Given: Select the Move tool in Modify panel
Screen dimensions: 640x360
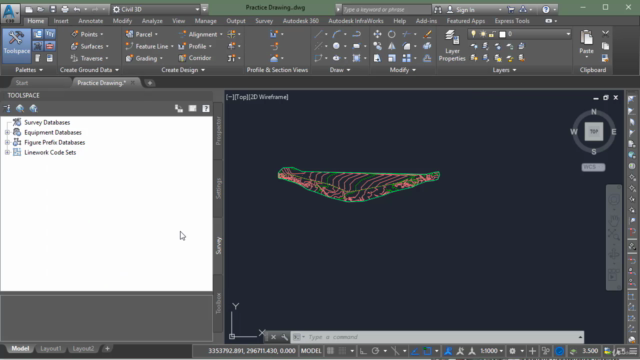Looking at the screenshot, I should point(377,34).
